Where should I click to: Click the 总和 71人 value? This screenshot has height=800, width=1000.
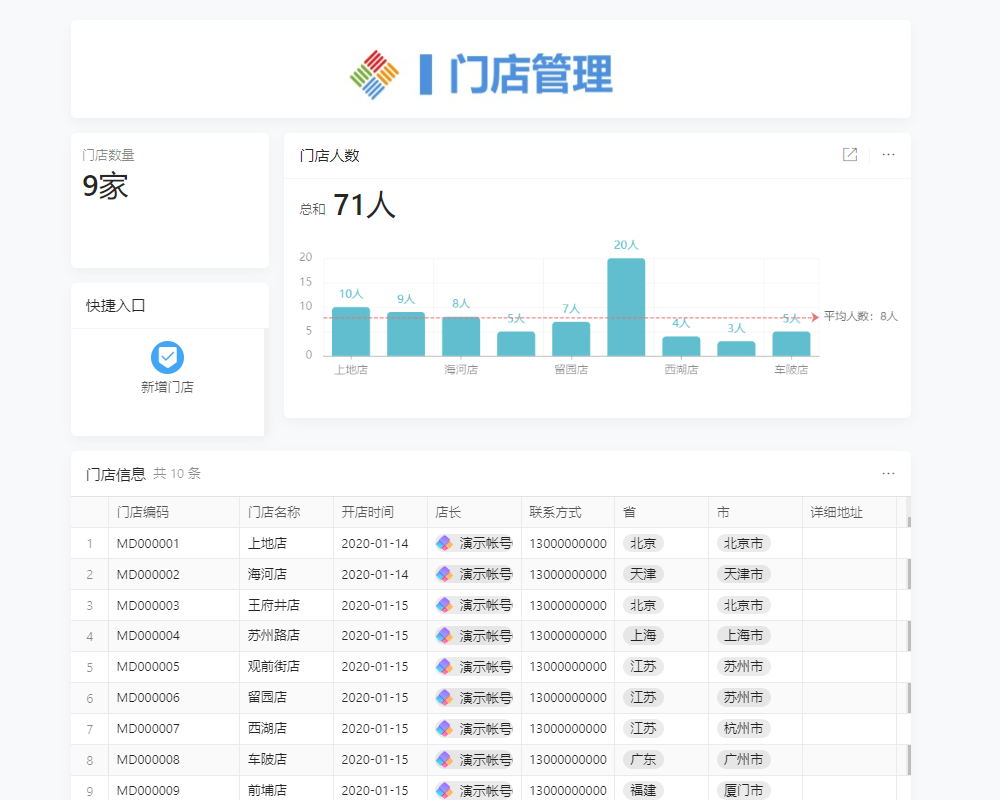[x=361, y=205]
